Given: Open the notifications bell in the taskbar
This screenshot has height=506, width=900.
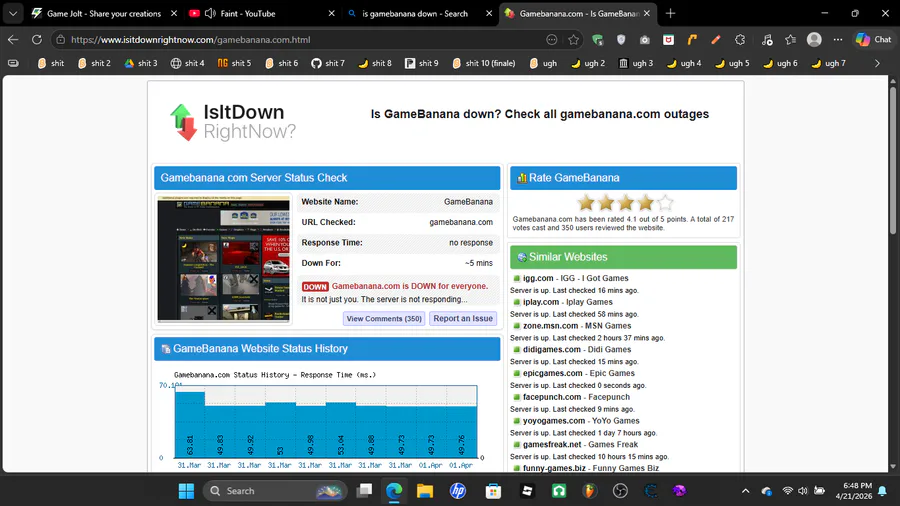Looking at the screenshot, I should click(882, 491).
